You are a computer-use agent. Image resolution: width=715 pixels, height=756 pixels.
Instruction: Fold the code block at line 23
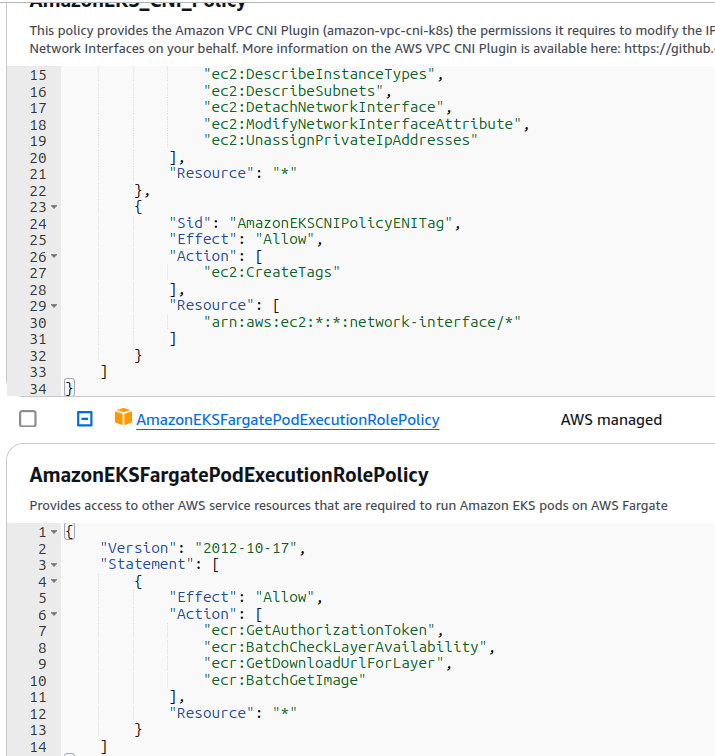54,207
